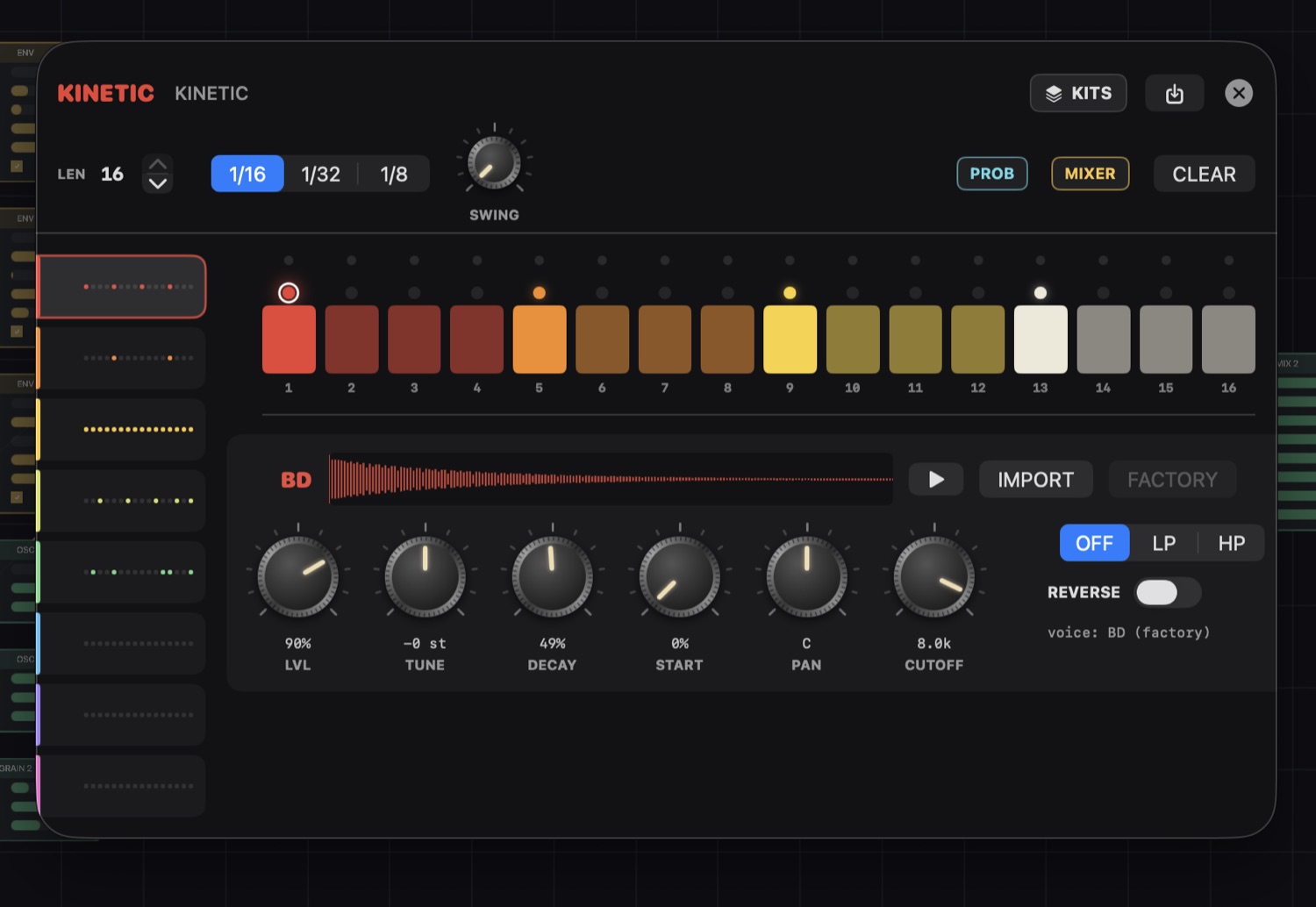
Task: Click the CUTOFF knob
Action: click(x=933, y=577)
